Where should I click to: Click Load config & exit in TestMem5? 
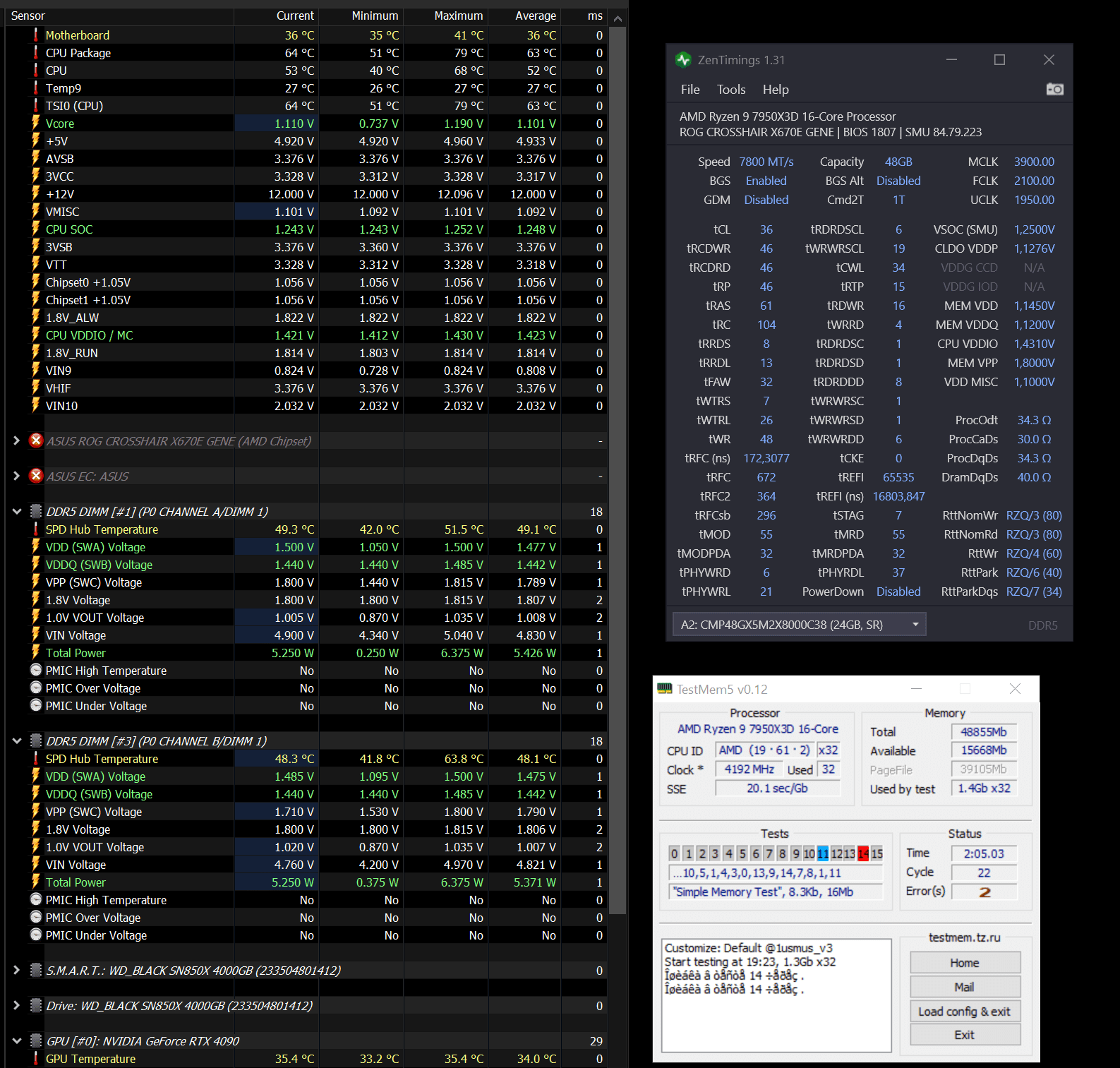coord(965,1012)
